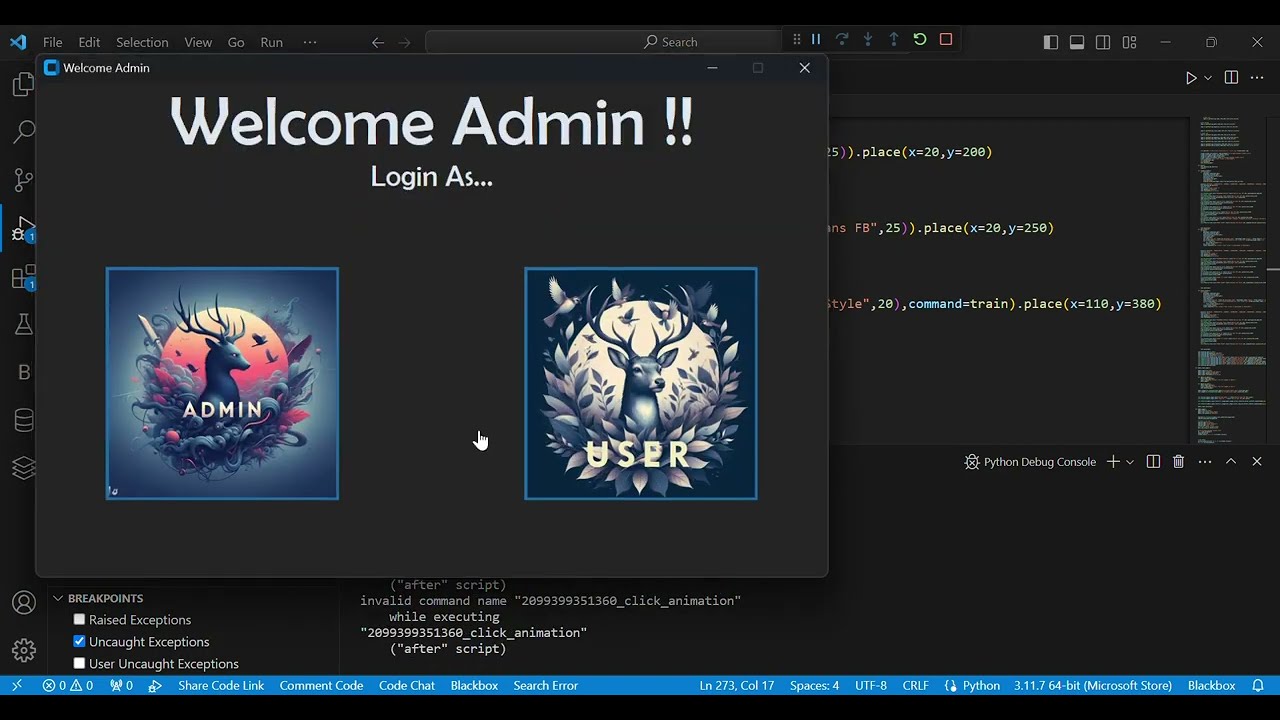The width and height of the screenshot is (1280, 720).
Task: Open the Selection menu
Action: click(x=142, y=42)
